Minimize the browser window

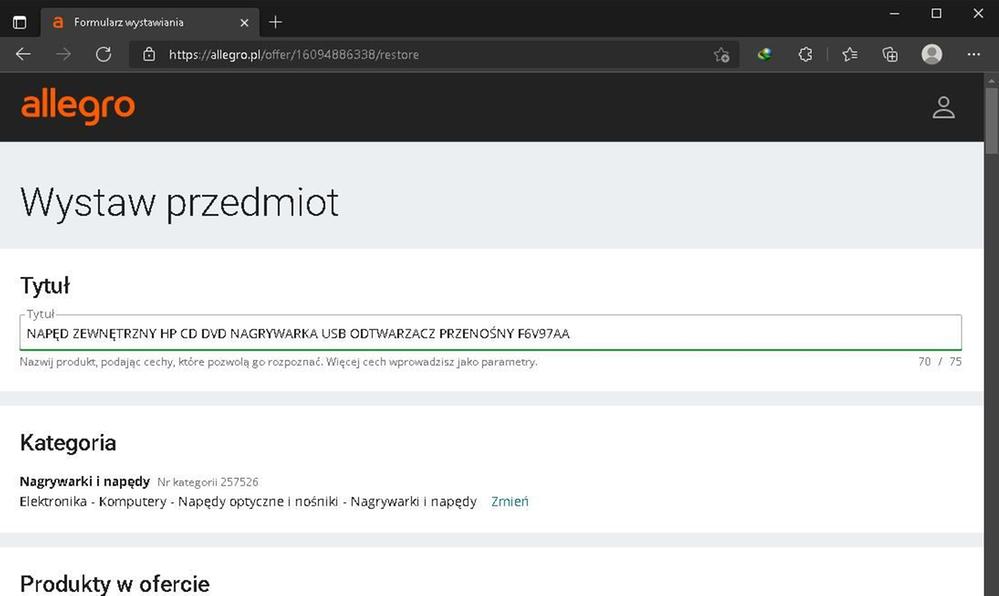(895, 13)
